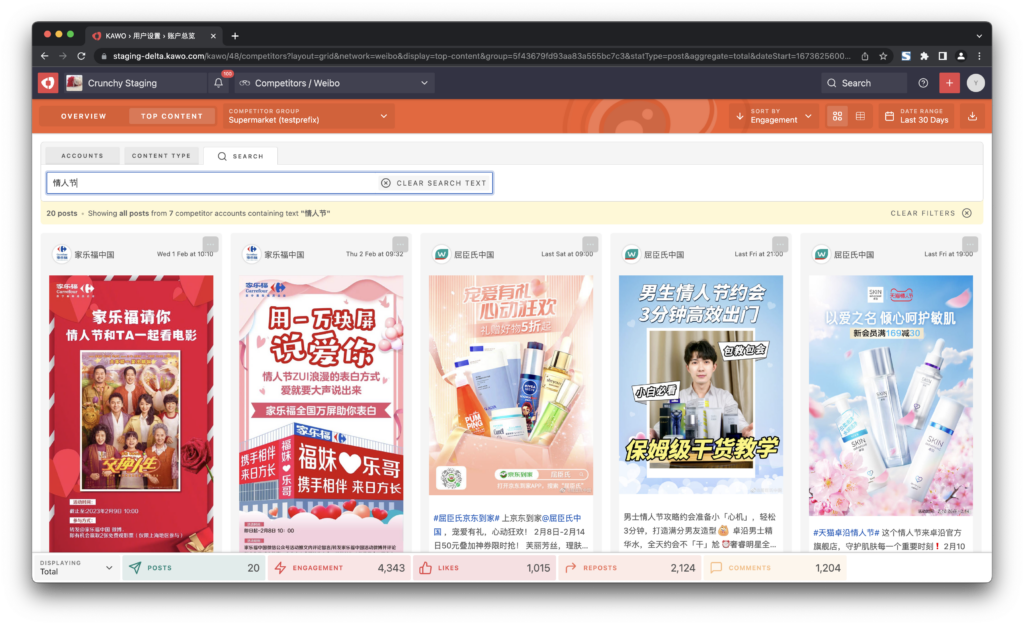
Task: Open the Accounts filter tab
Action: click(82, 156)
